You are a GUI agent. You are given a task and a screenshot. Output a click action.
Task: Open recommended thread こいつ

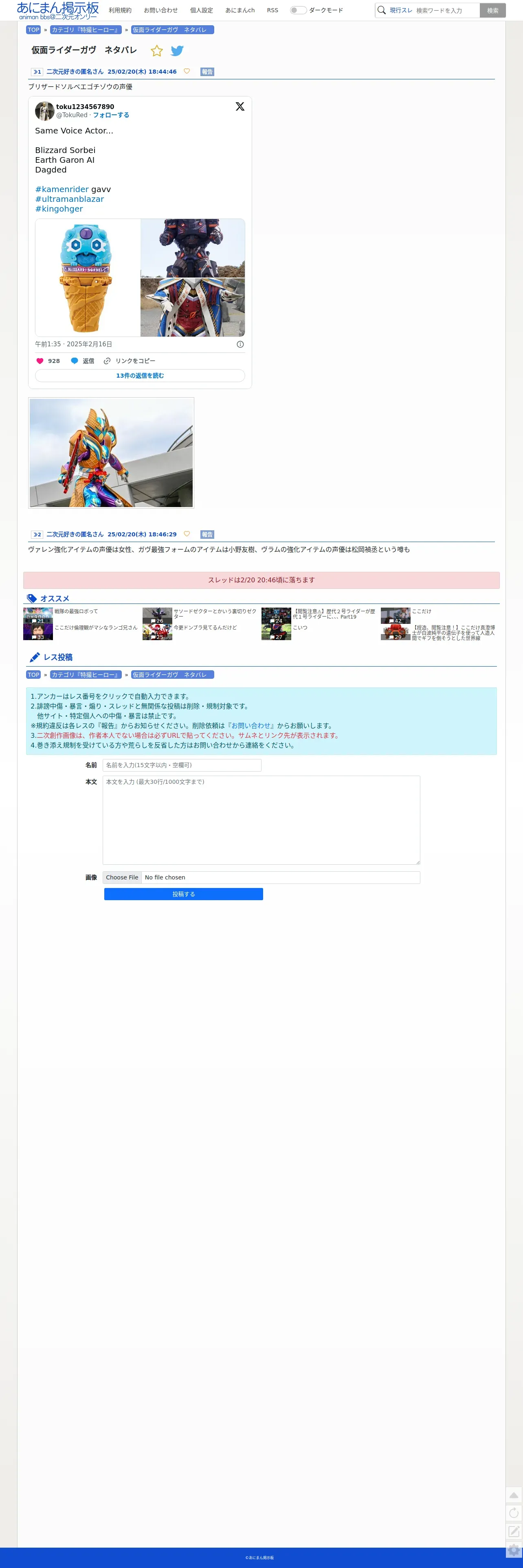pos(300,628)
